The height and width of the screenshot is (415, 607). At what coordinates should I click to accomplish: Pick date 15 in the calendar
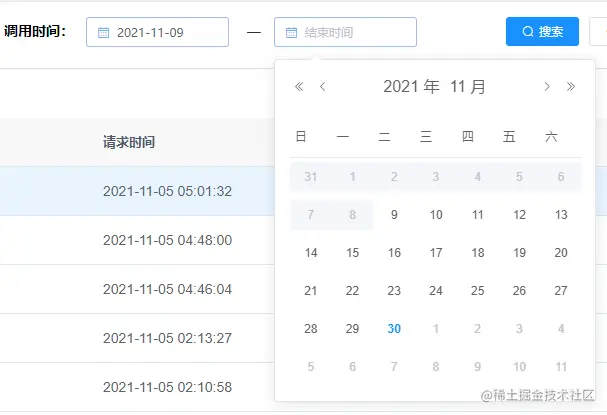[x=352, y=253]
